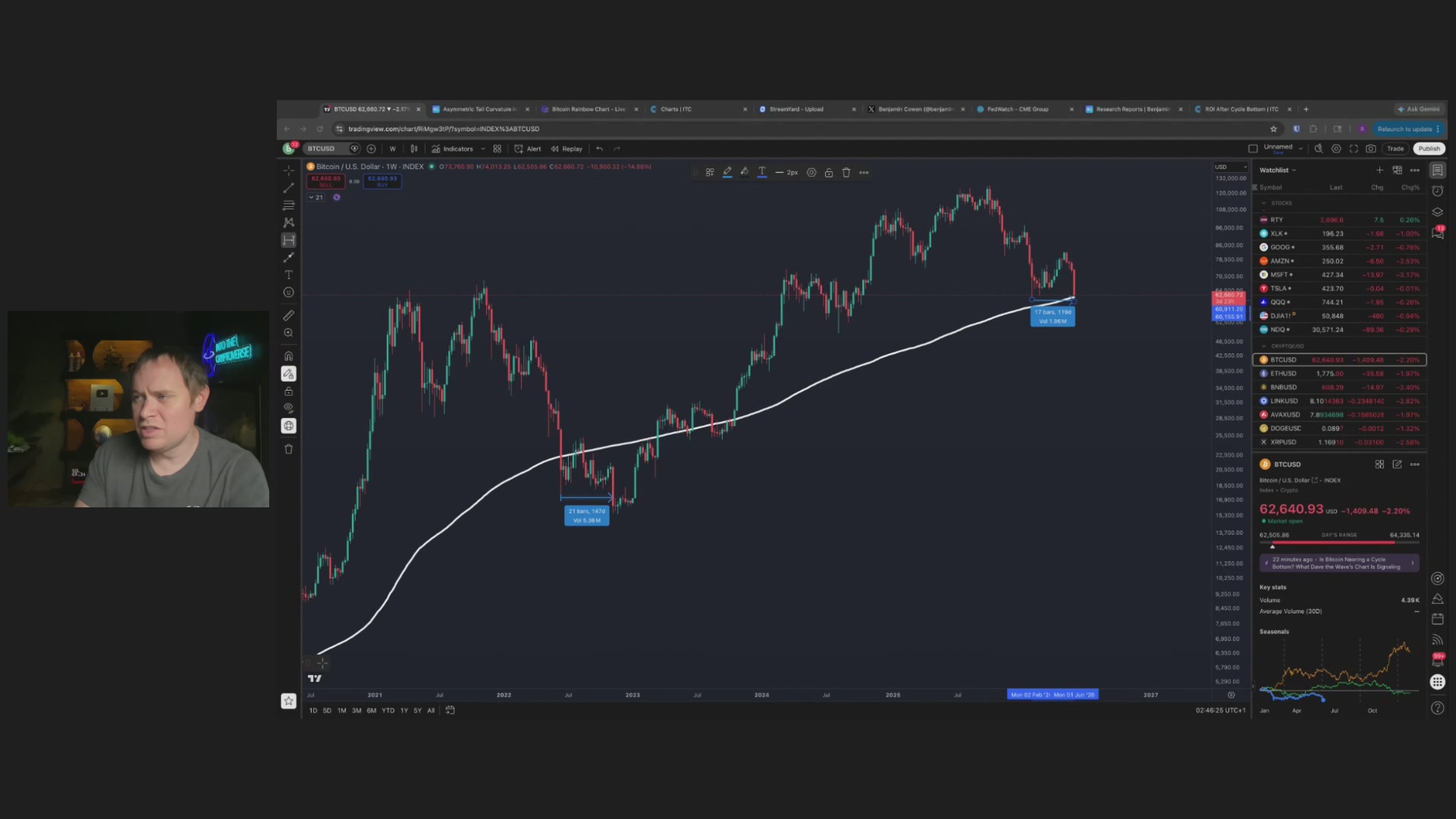Toggle magnet mode
Image resolution: width=1456 pixels, height=819 pixels.
(289, 356)
